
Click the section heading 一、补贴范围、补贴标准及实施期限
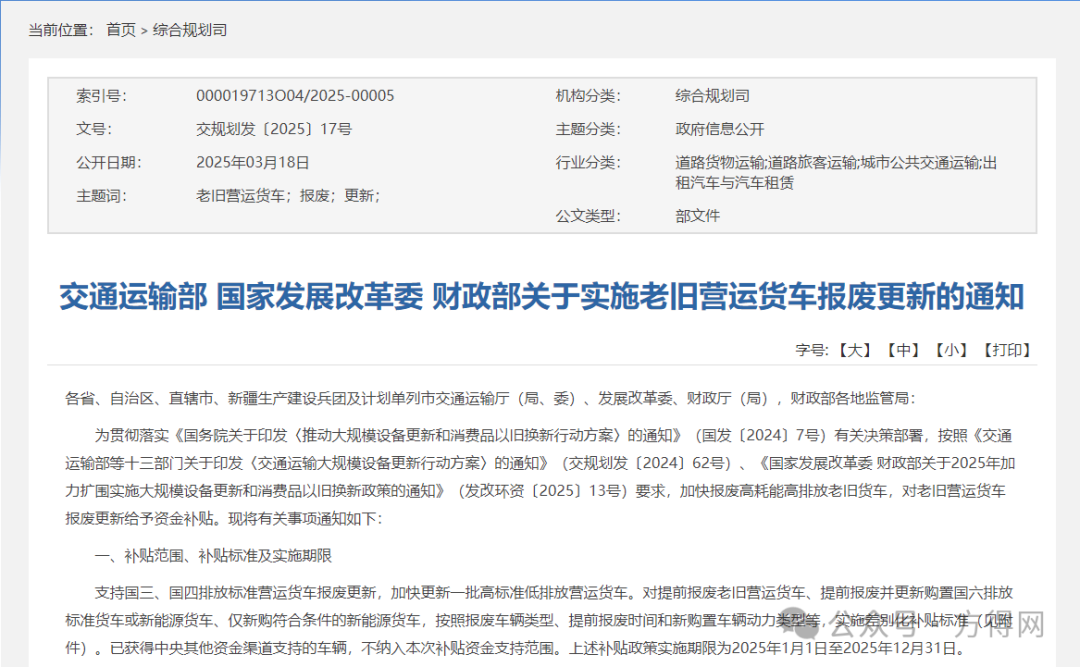213,556
